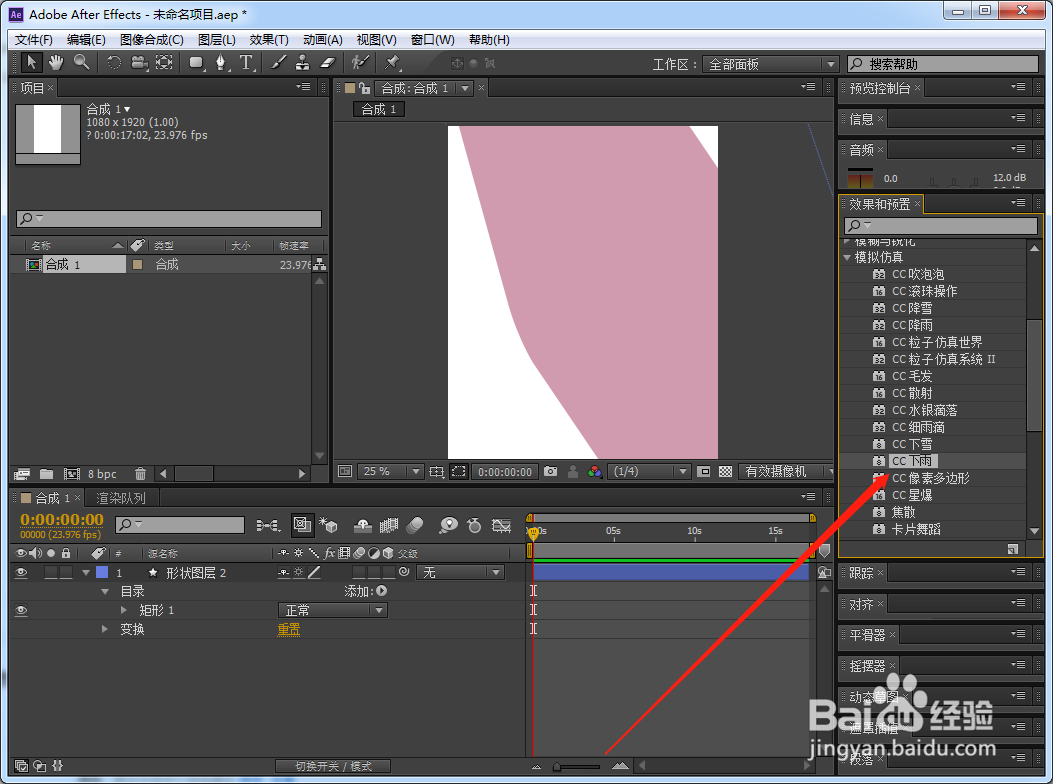Click the 0:00:00:00 current time button in viewer

[505, 472]
